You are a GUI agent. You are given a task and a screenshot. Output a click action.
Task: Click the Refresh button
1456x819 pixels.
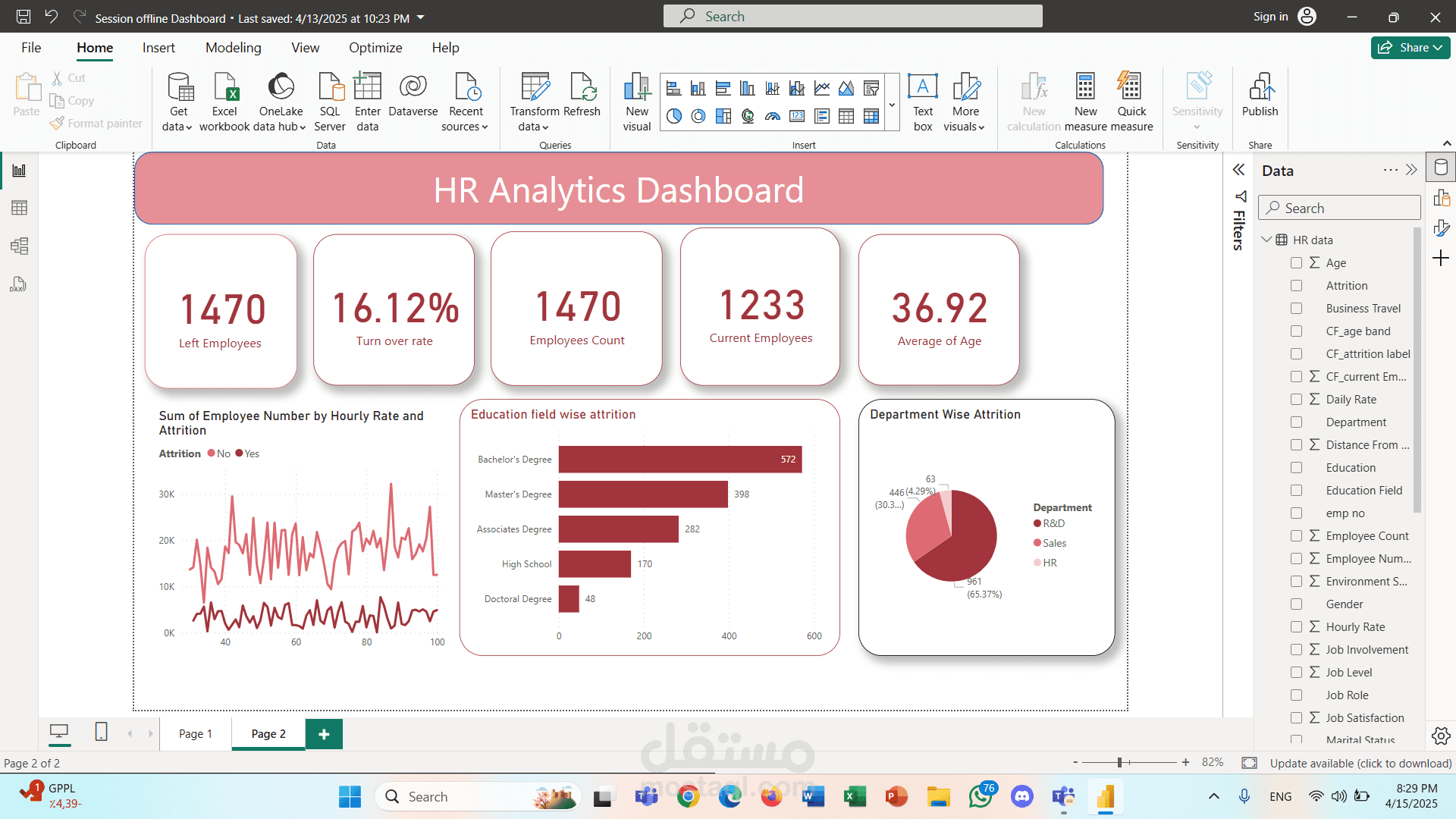[x=582, y=96]
